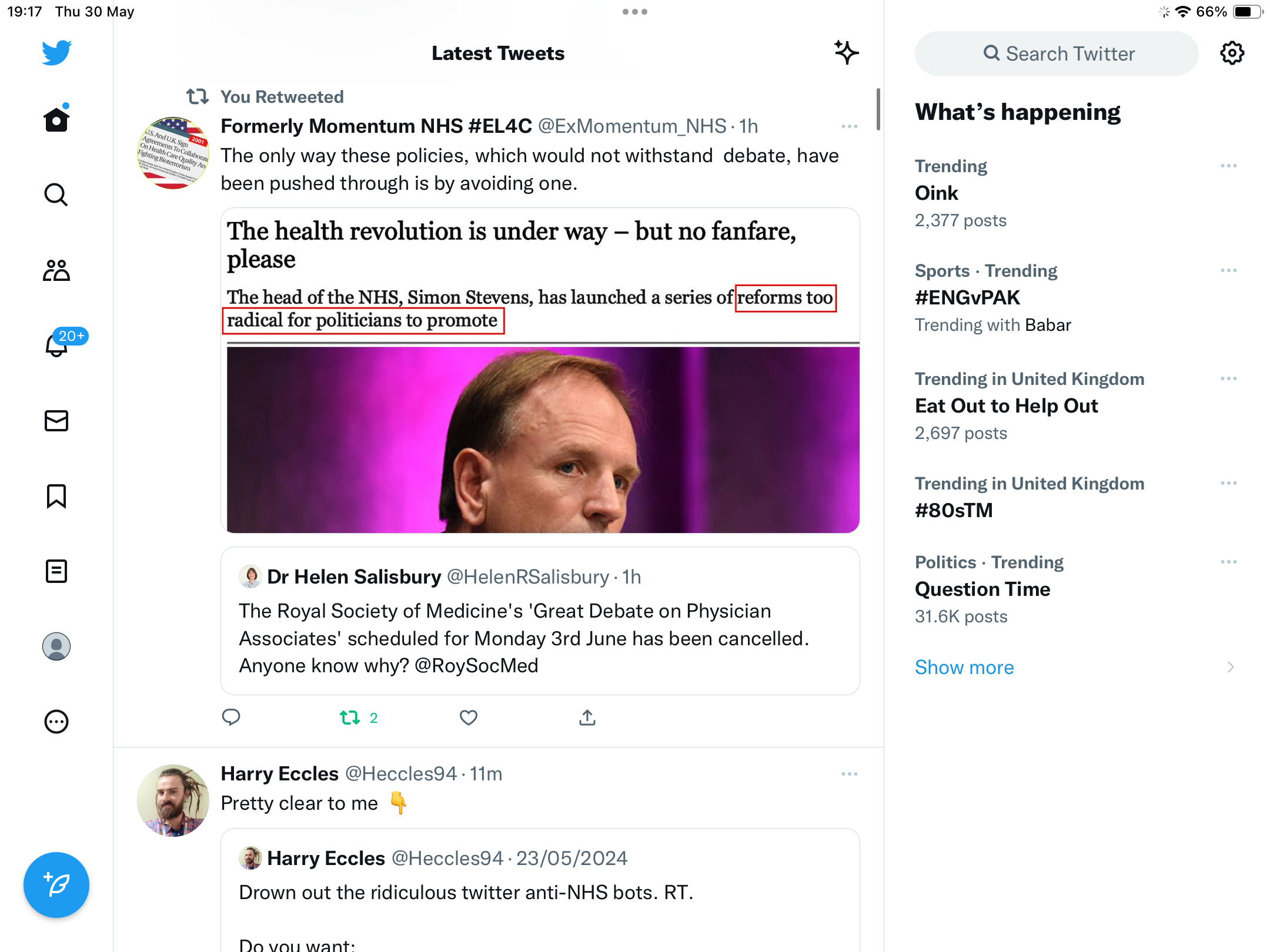Screen dimensions: 1270x952
Task: Tap the compose tweet floating button
Action: (x=56, y=884)
